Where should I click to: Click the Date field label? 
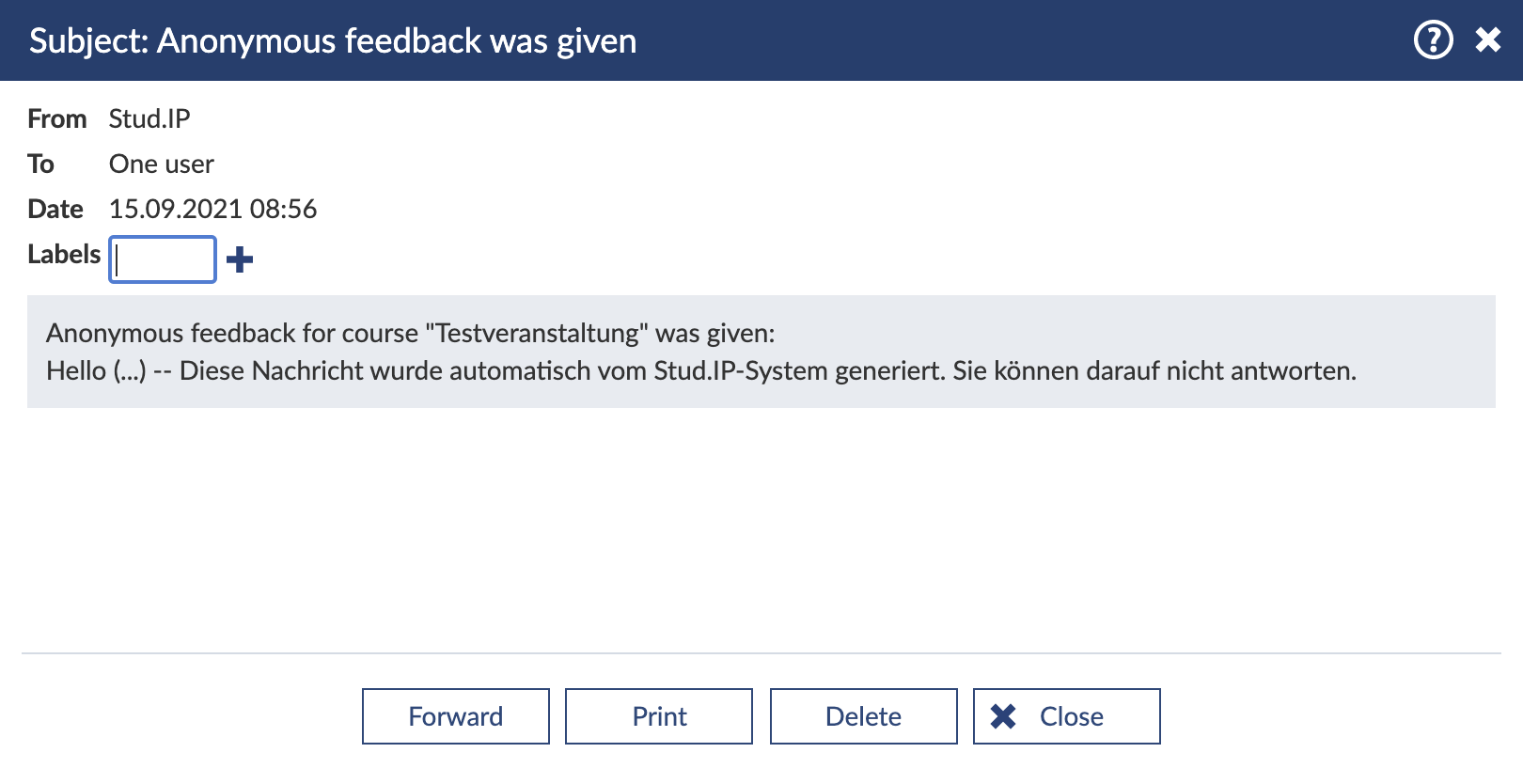pyautogui.click(x=55, y=209)
